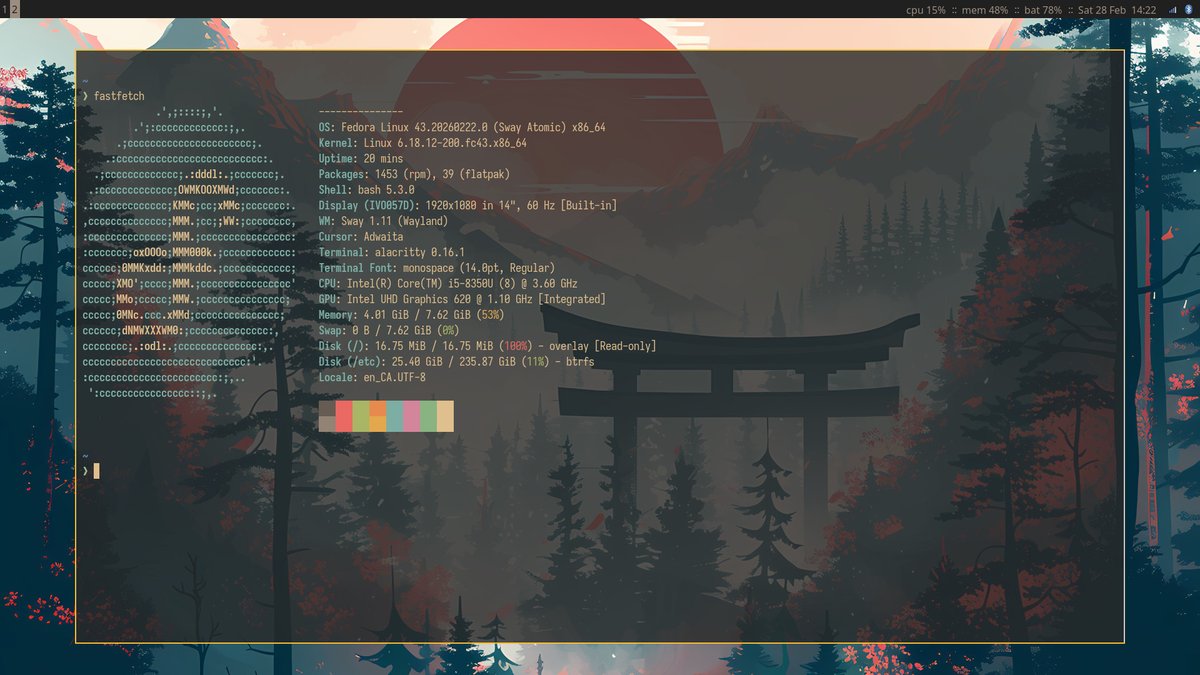This screenshot has height=675, width=1200.
Task: Click the GPU: Intel UHD Graphics 620 line
Action: click(462, 299)
